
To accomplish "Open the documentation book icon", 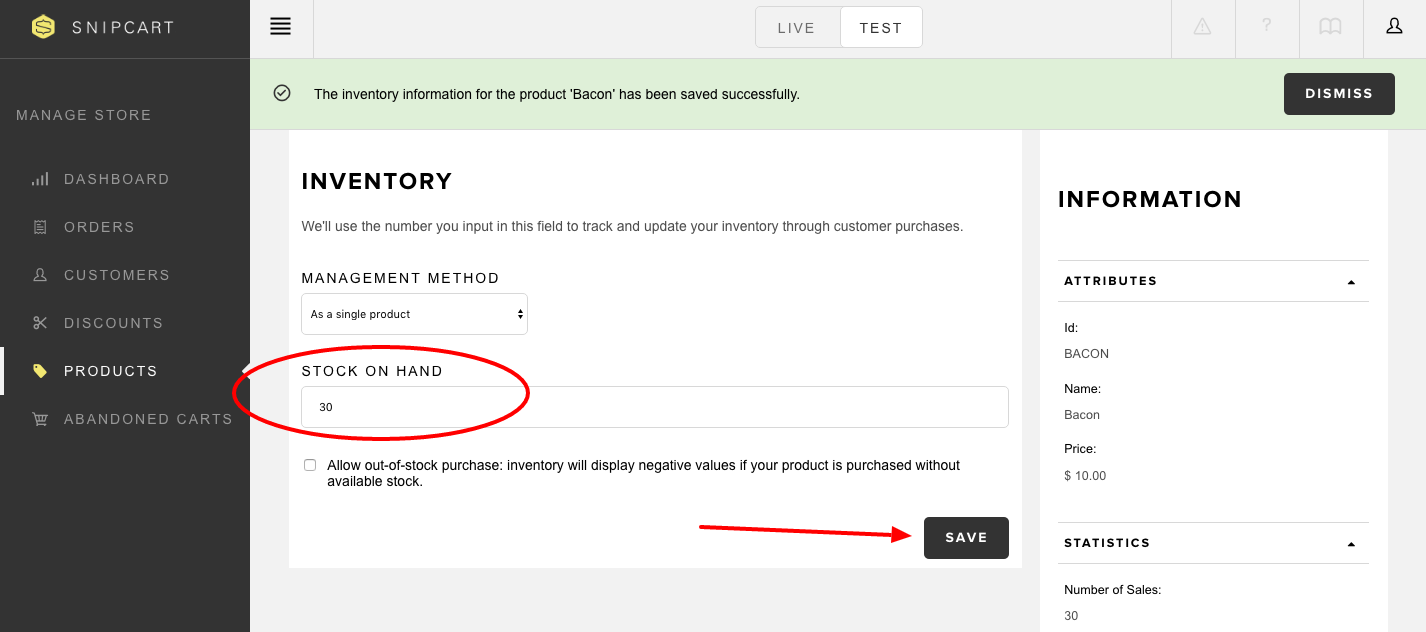I will coord(1330,27).
